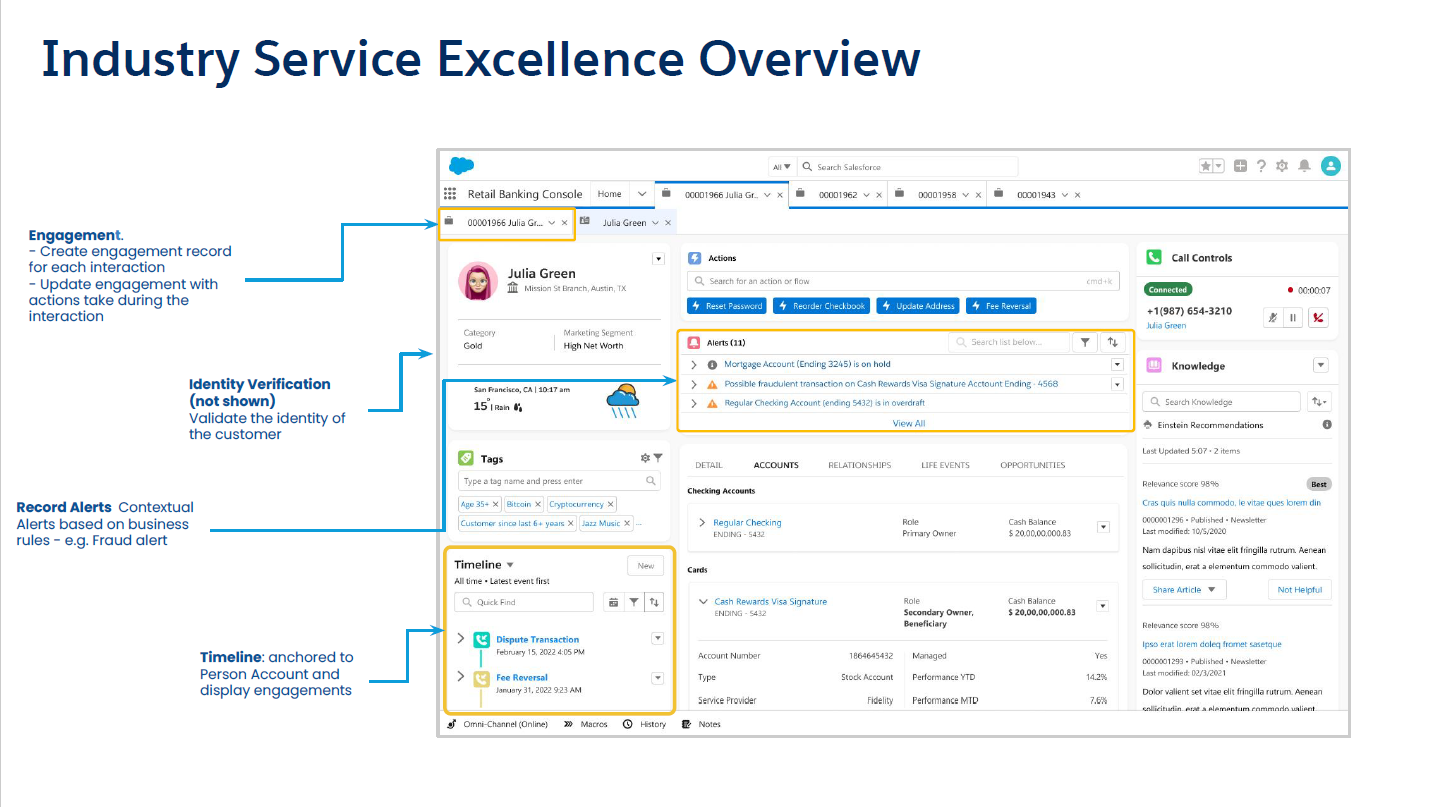The width and height of the screenshot is (1445, 807).
Task: Open the Help question mark icon
Action: [x=1262, y=166]
